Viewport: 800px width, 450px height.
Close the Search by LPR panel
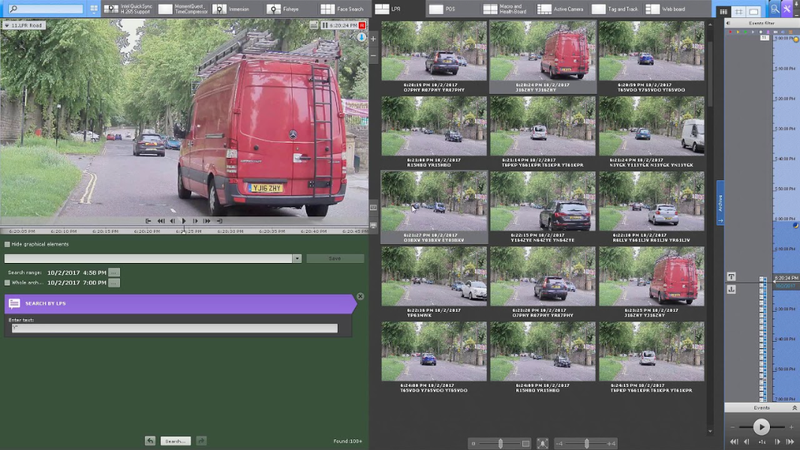tap(360, 296)
